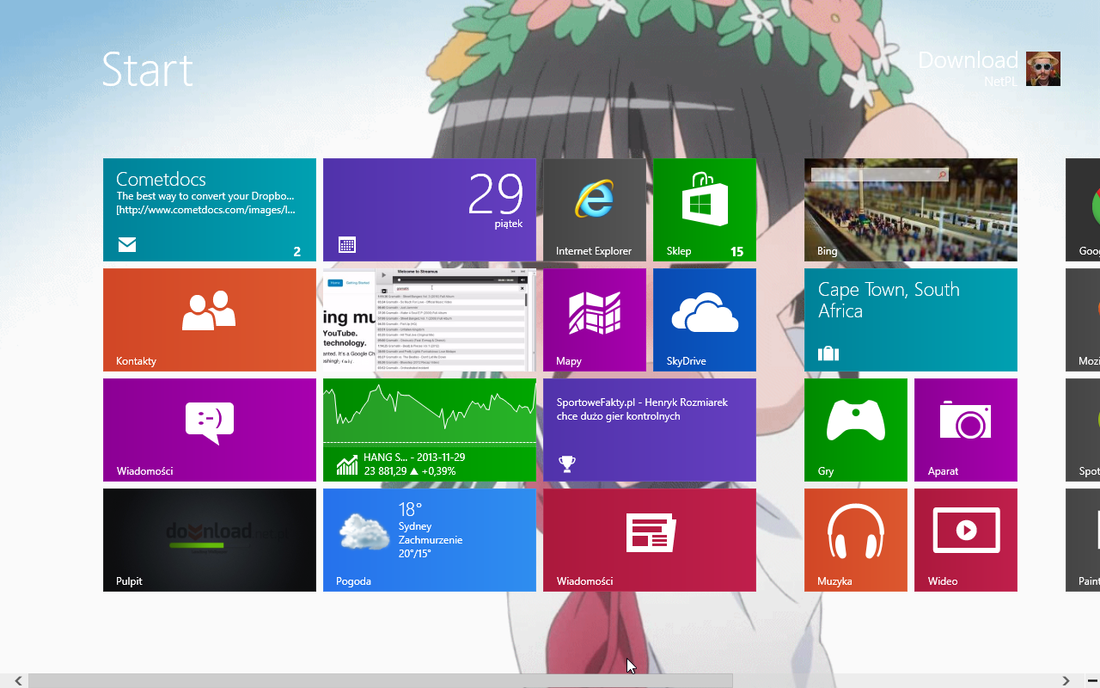Click the suitcase icon on Cape Town tile
Viewport: 1100px width, 688px height.
(x=829, y=353)
